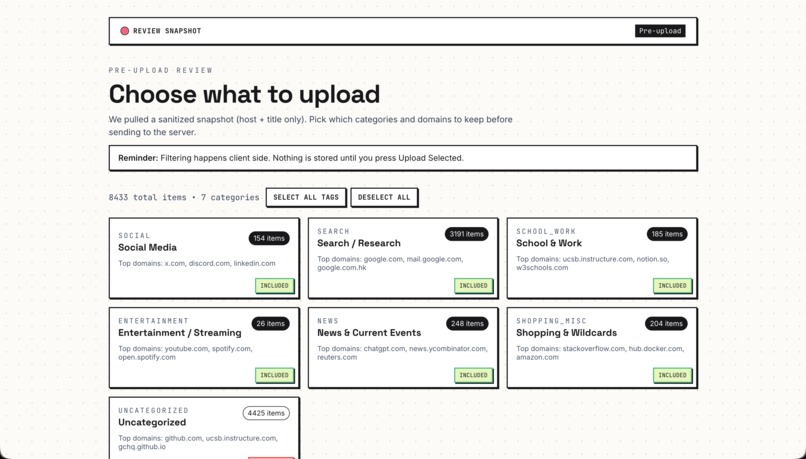Screen dimensions: 806x459
Task: Click Top domains text listing github.com
Action: coord(198,442)
